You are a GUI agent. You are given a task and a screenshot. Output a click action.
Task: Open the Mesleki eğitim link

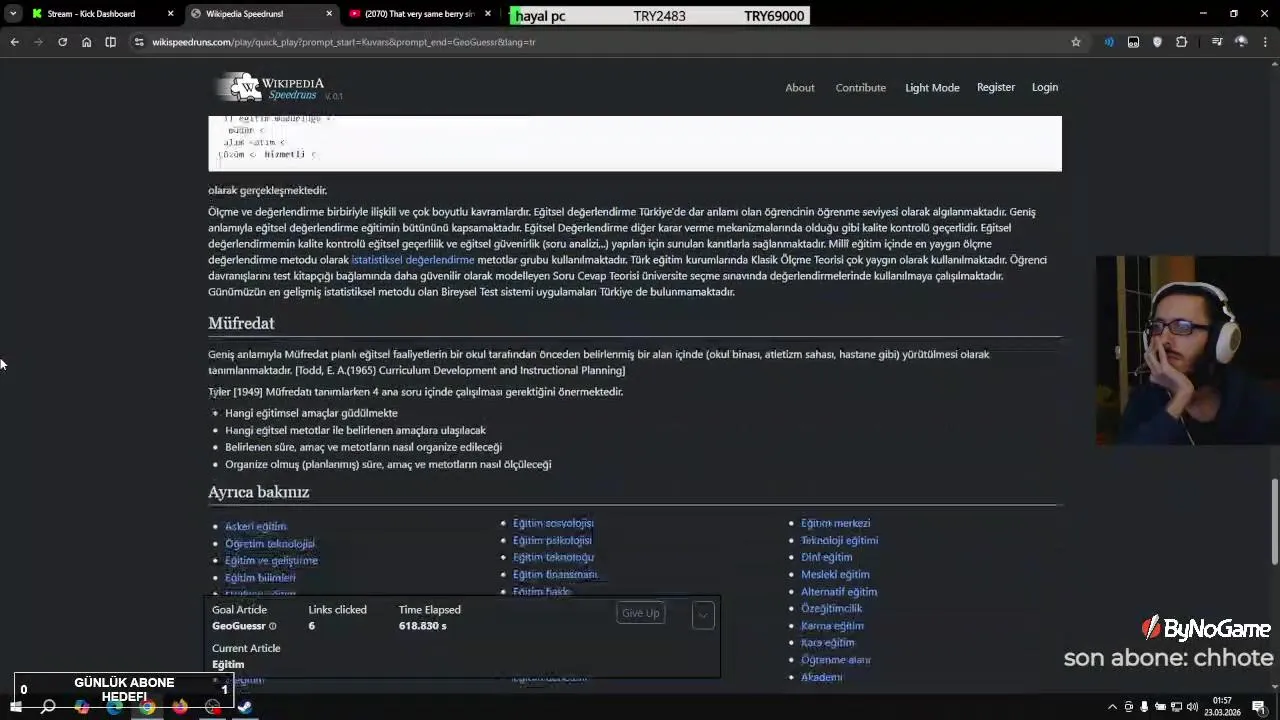[835, 575]
